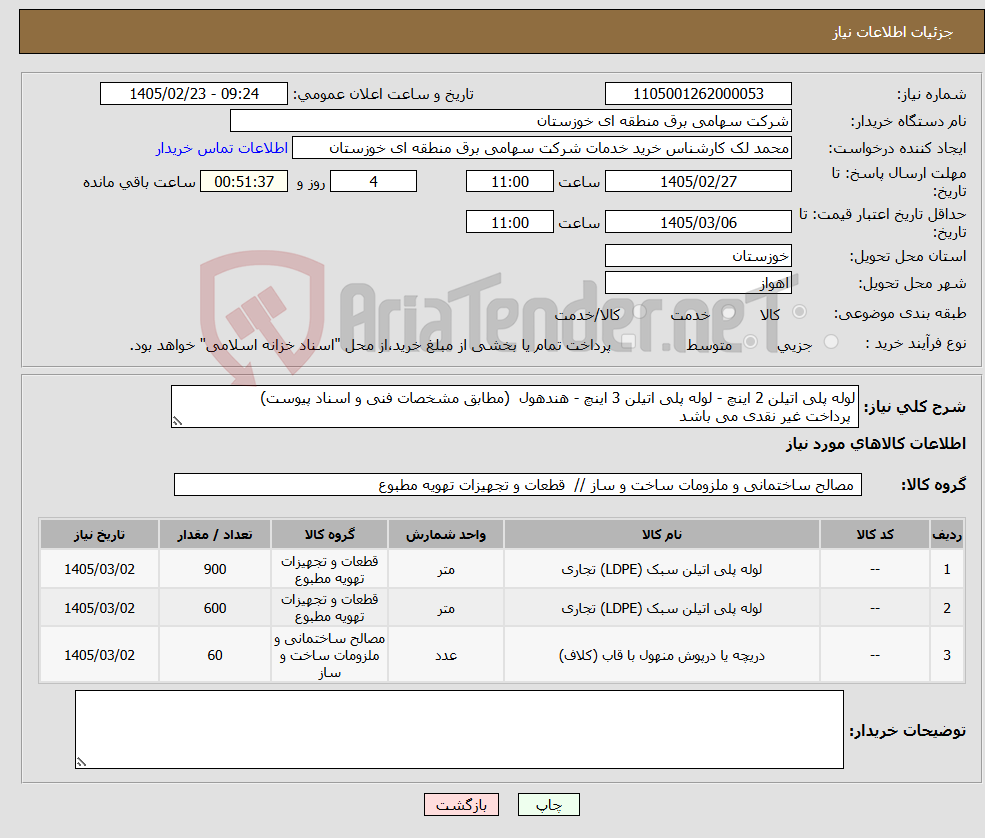Click quantity 900 in row 1

[214, 569]
